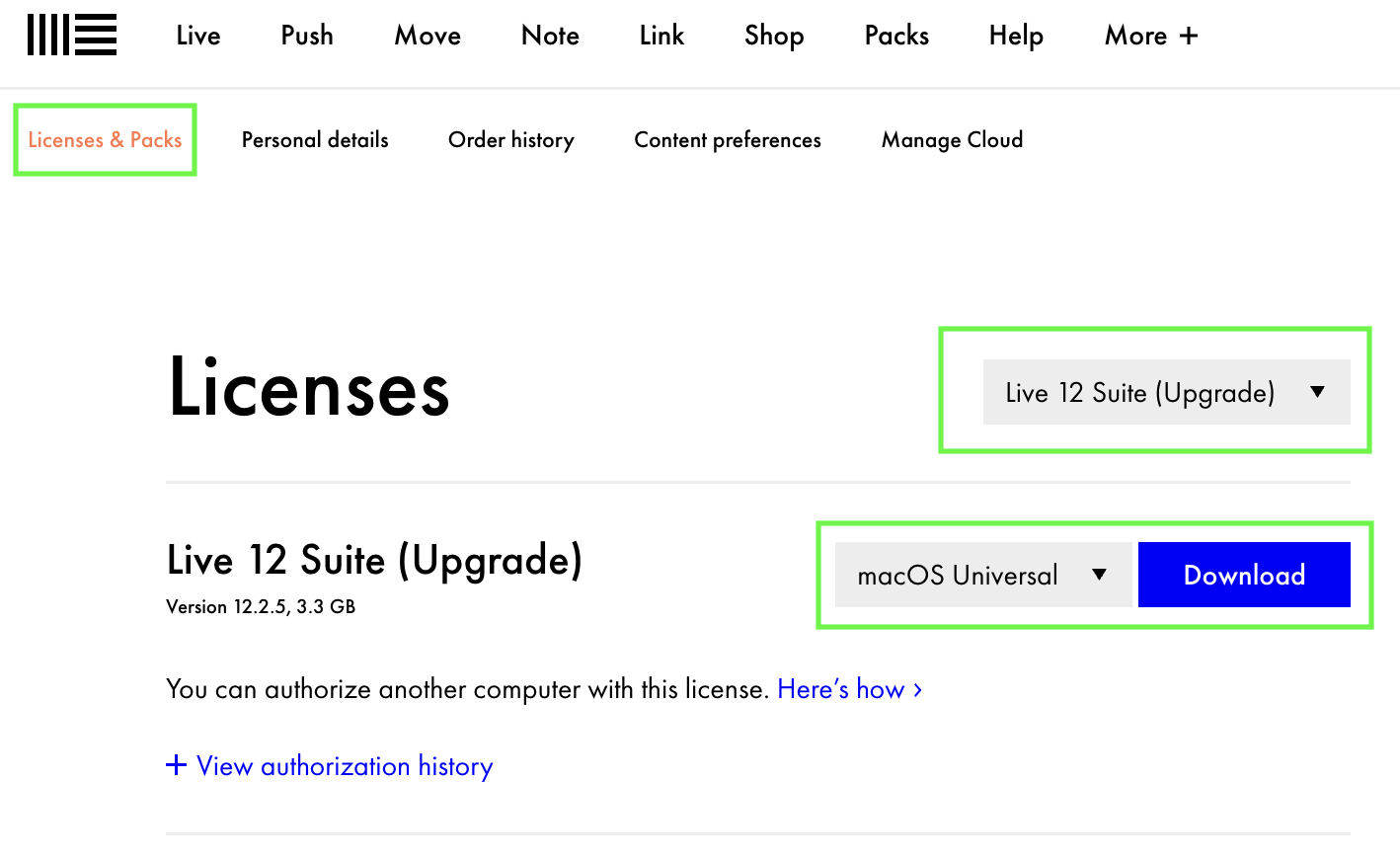Go to the Push menu item
This screenshot has height=859, width=1400.
click(x=307, y=37)
